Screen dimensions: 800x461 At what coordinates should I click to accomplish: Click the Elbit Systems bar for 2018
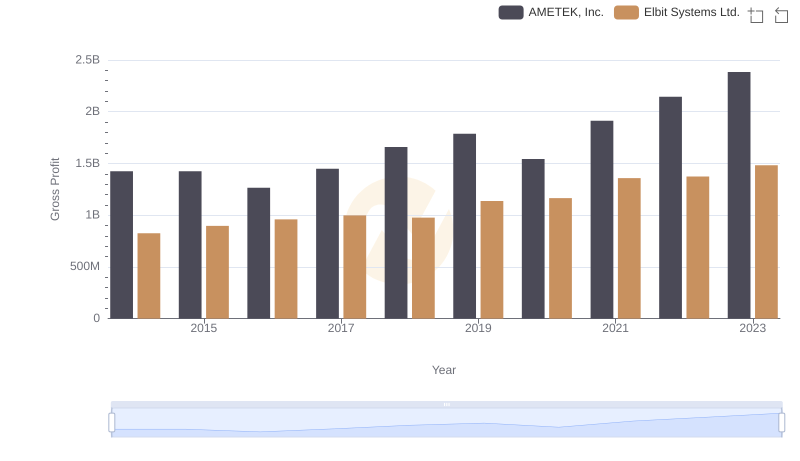pos(423,268)
